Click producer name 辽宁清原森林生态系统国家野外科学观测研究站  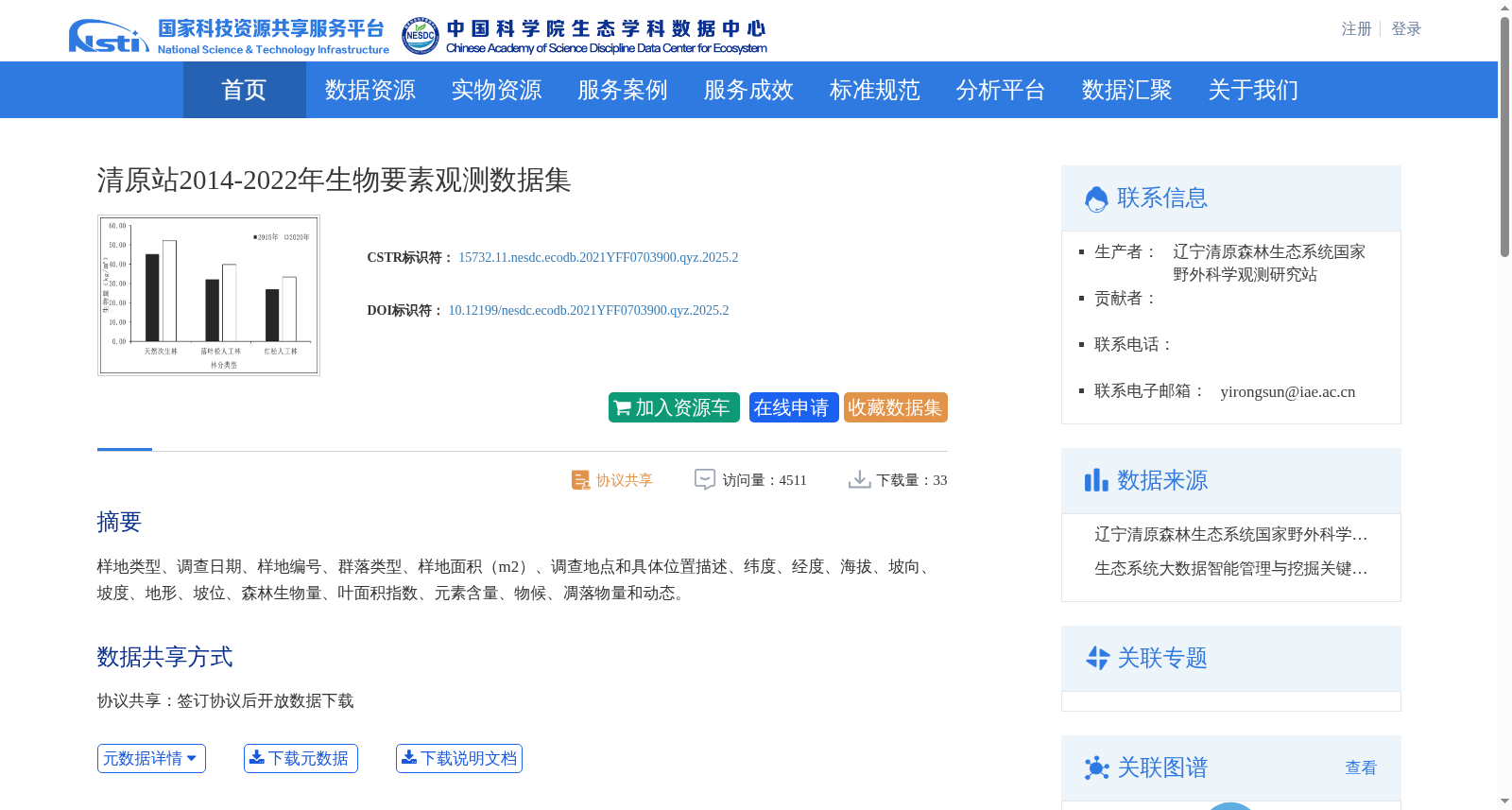(1269, 263)
